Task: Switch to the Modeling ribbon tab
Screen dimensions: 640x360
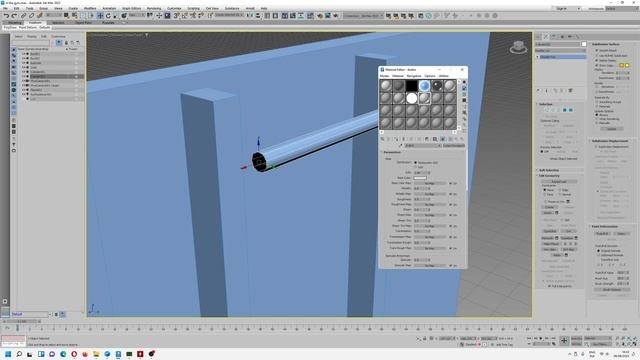Action: point(15,23)
